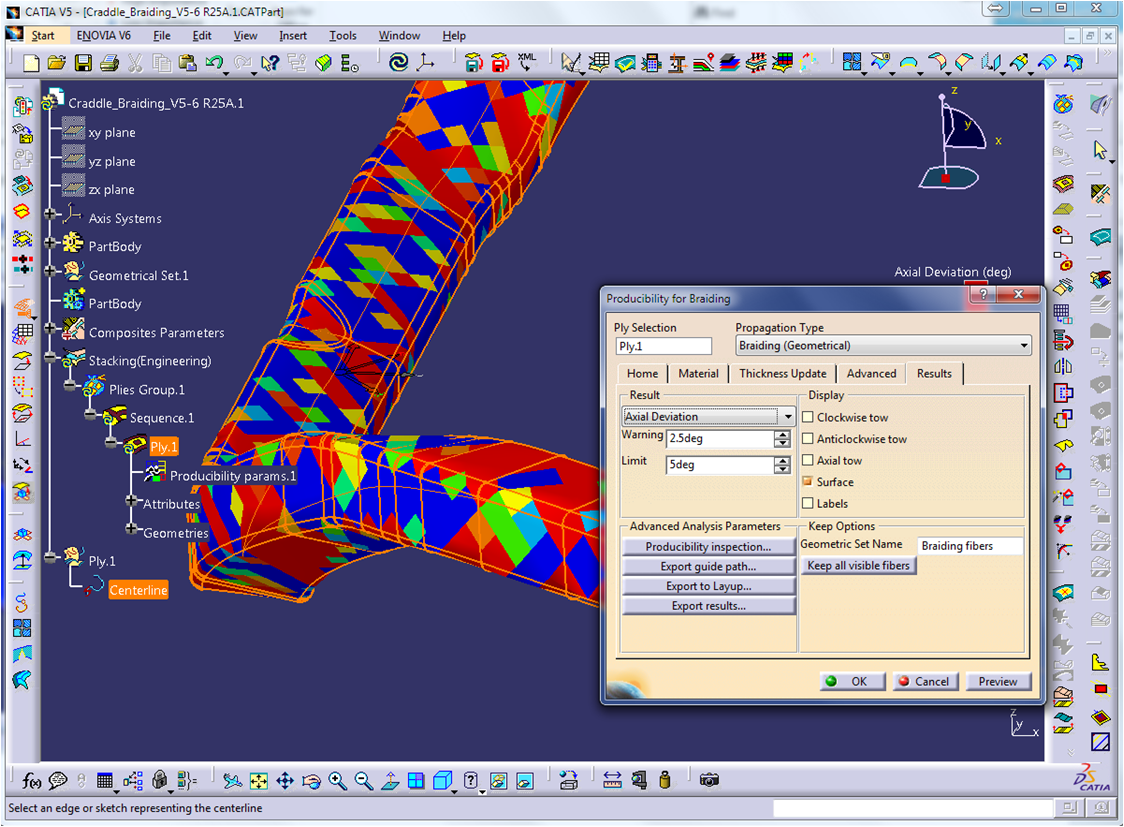
Task: Click the Save file icon
Action: click(83, 63)
